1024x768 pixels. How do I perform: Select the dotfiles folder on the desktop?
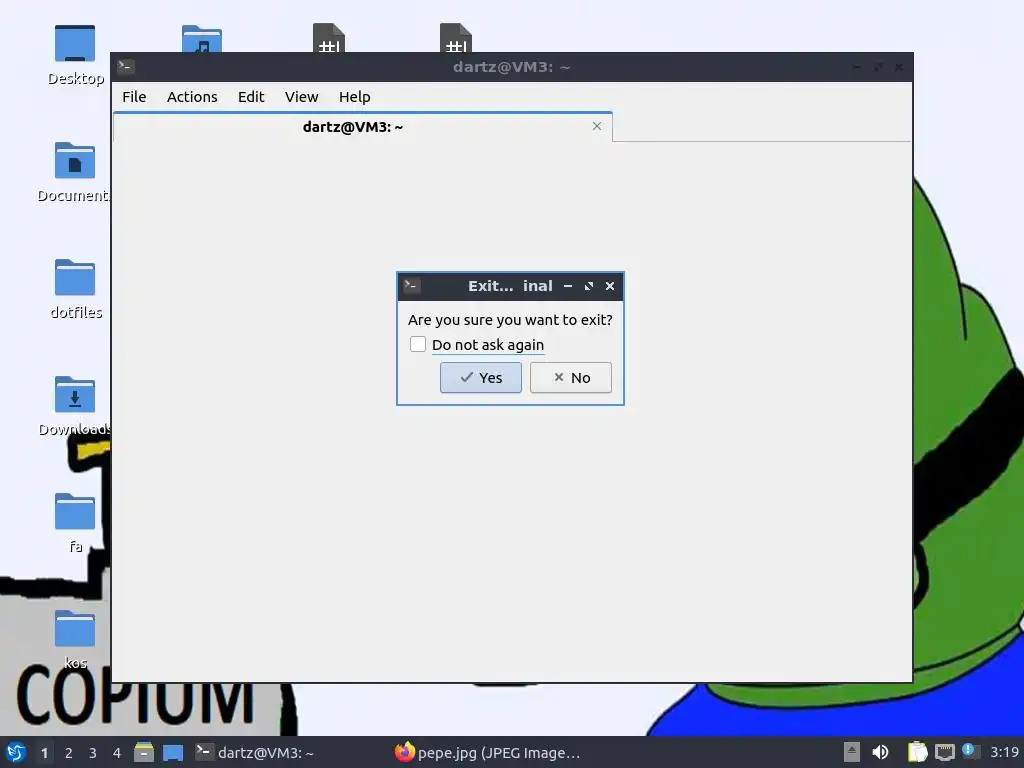(x=74, y=278)
